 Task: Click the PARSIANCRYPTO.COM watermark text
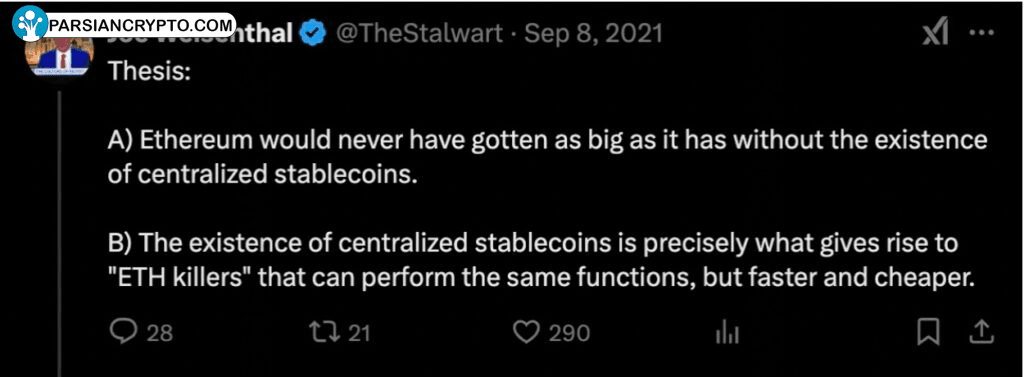[x=141, y=25]
